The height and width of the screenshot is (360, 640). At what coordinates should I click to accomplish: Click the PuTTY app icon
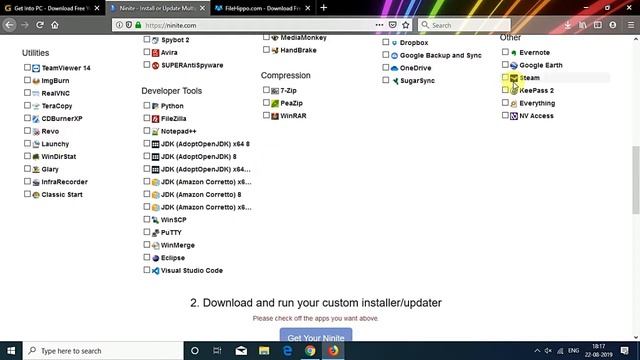pos(156,233)
